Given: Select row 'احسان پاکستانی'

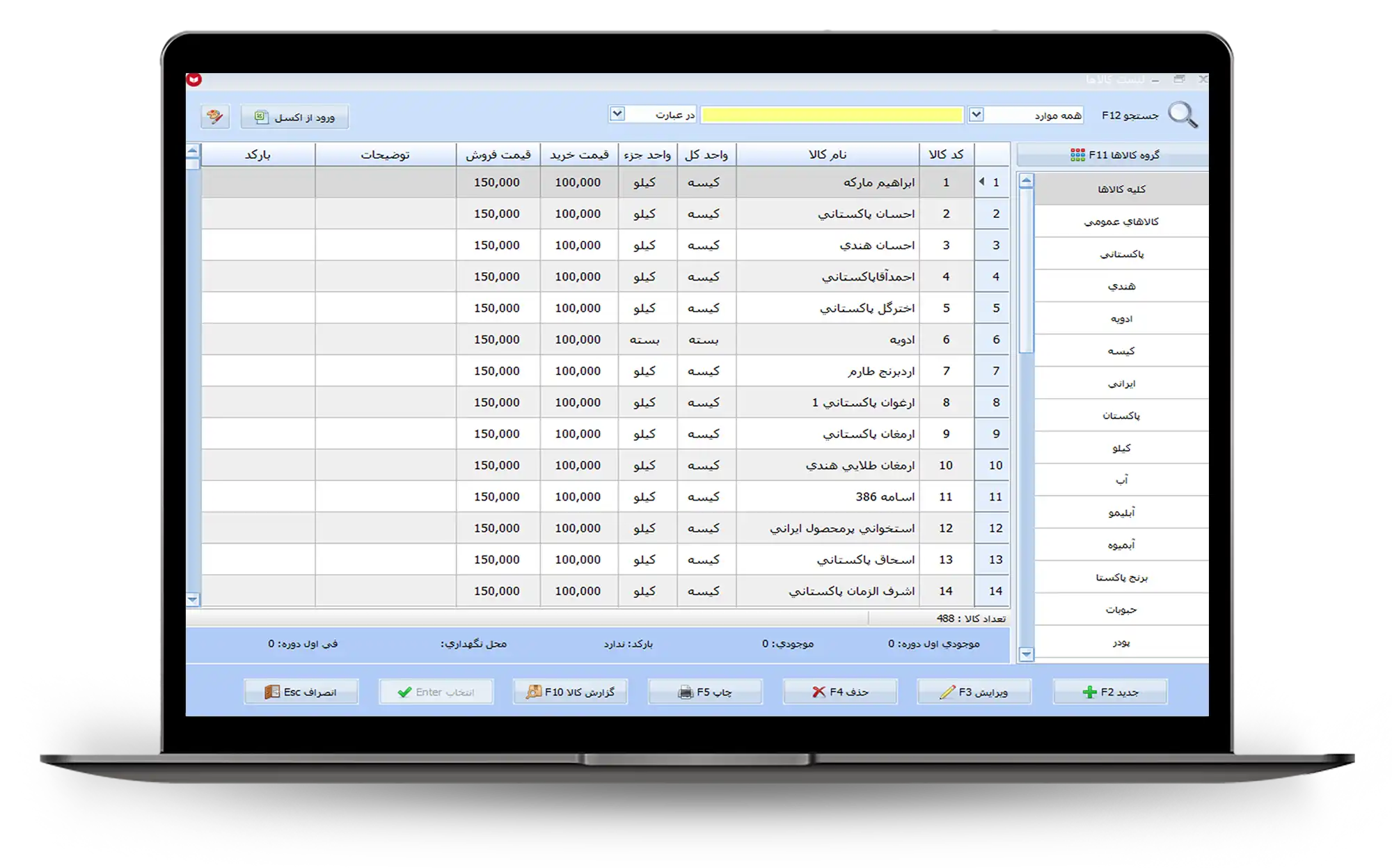Looking at the screenshot, I should click(x=606, y=214).
